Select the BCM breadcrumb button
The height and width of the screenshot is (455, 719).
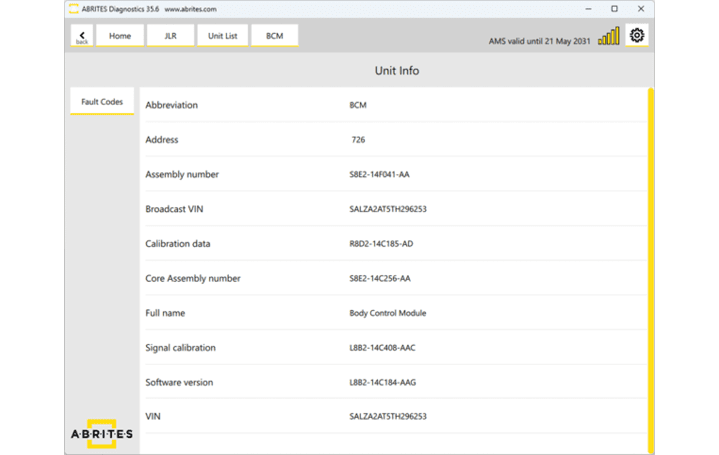click(274, 36)
